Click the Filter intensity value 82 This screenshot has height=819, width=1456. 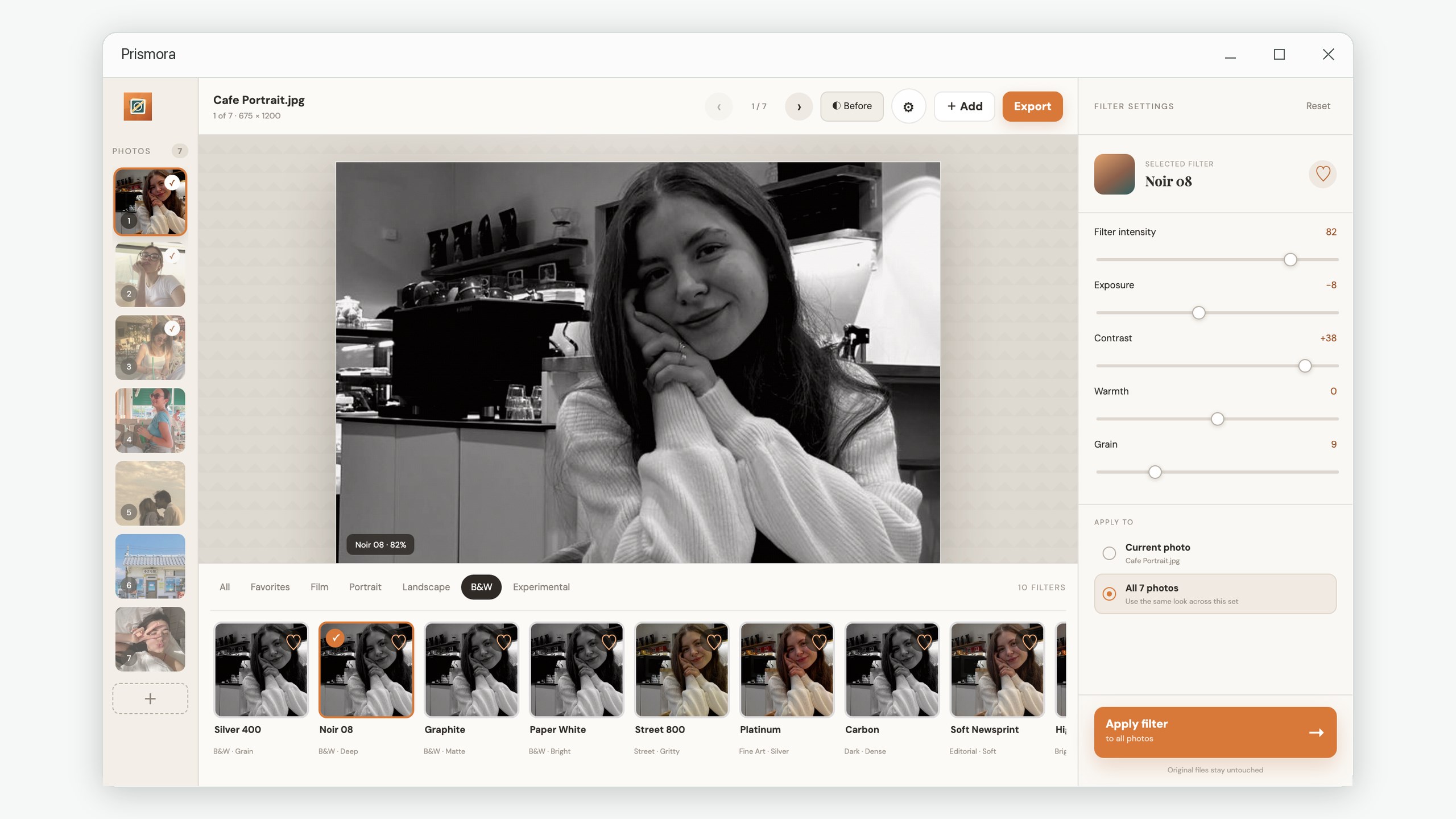(1331, 232)
